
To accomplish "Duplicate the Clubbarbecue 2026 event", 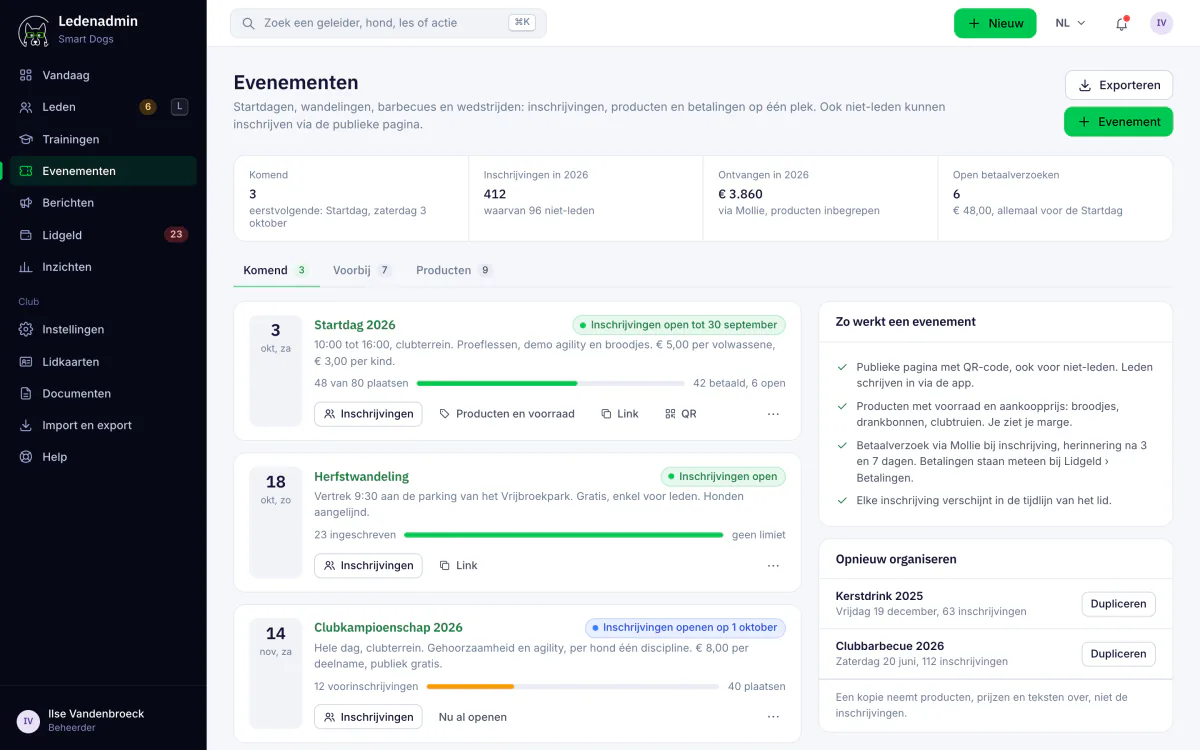I will (1118, 654).
